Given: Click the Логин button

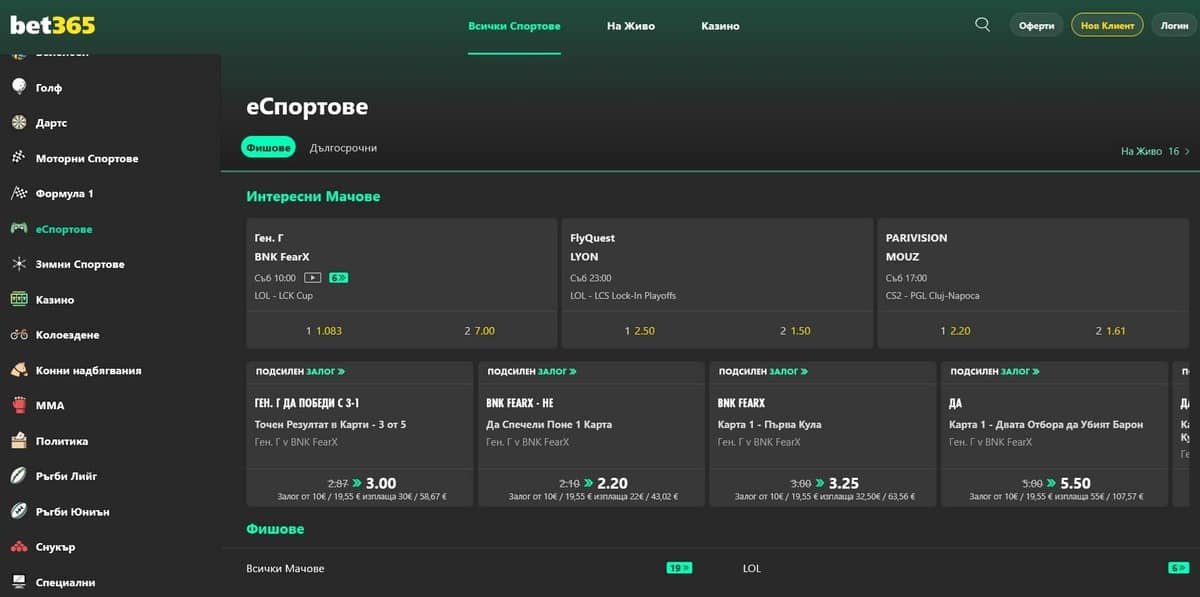Looking at the screenshot, I should point(1174,25).
